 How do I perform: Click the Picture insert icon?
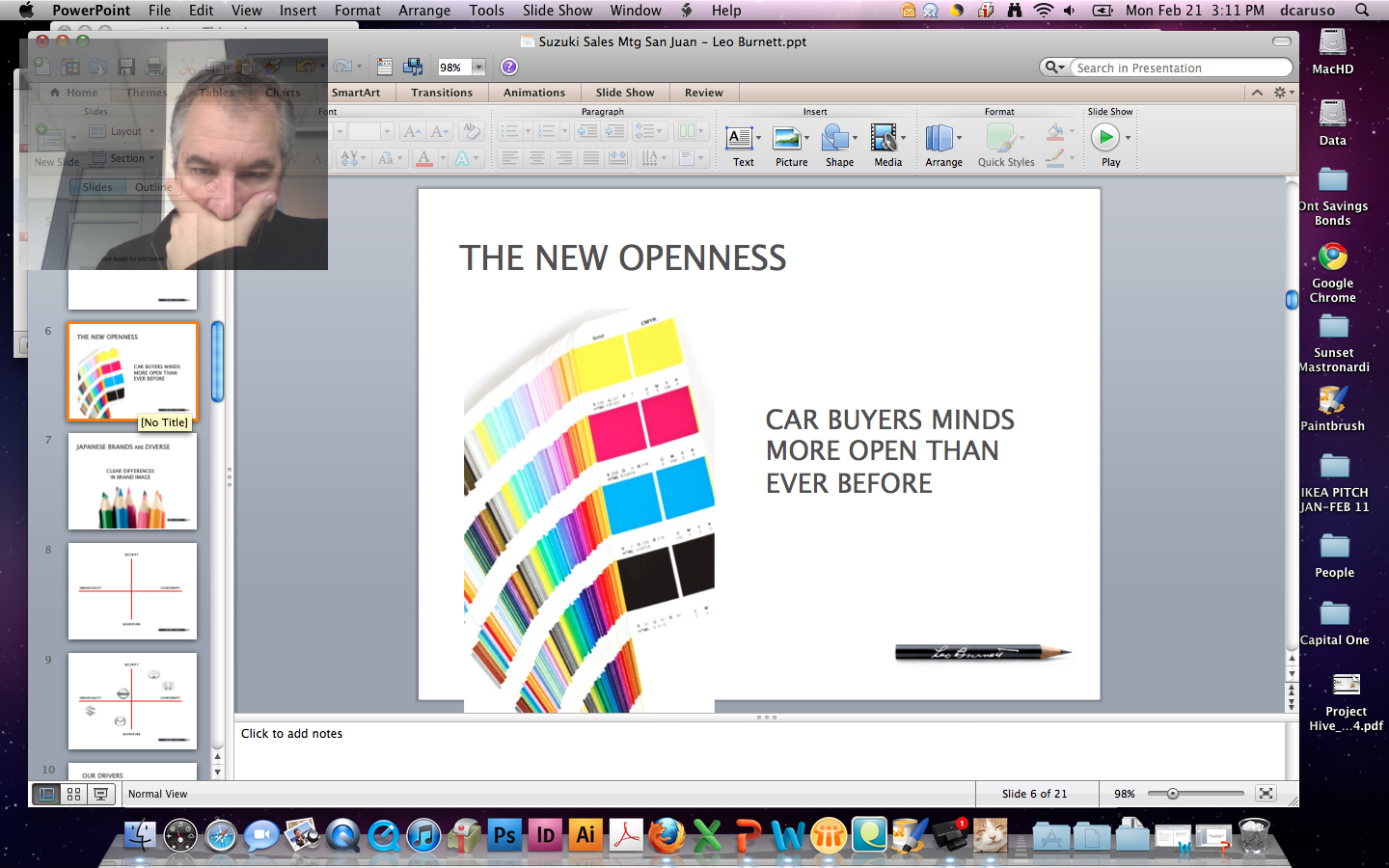tap(788, 140)
